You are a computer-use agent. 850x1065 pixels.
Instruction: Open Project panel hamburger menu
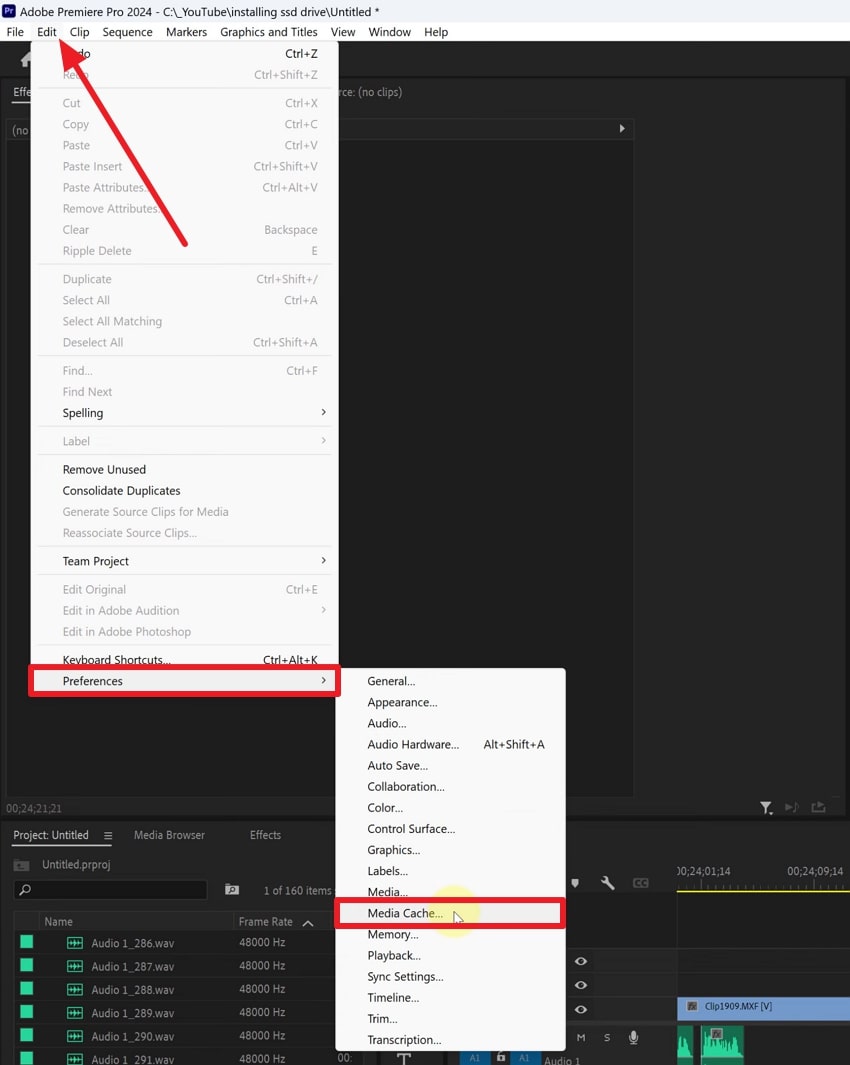pos(108,835)
